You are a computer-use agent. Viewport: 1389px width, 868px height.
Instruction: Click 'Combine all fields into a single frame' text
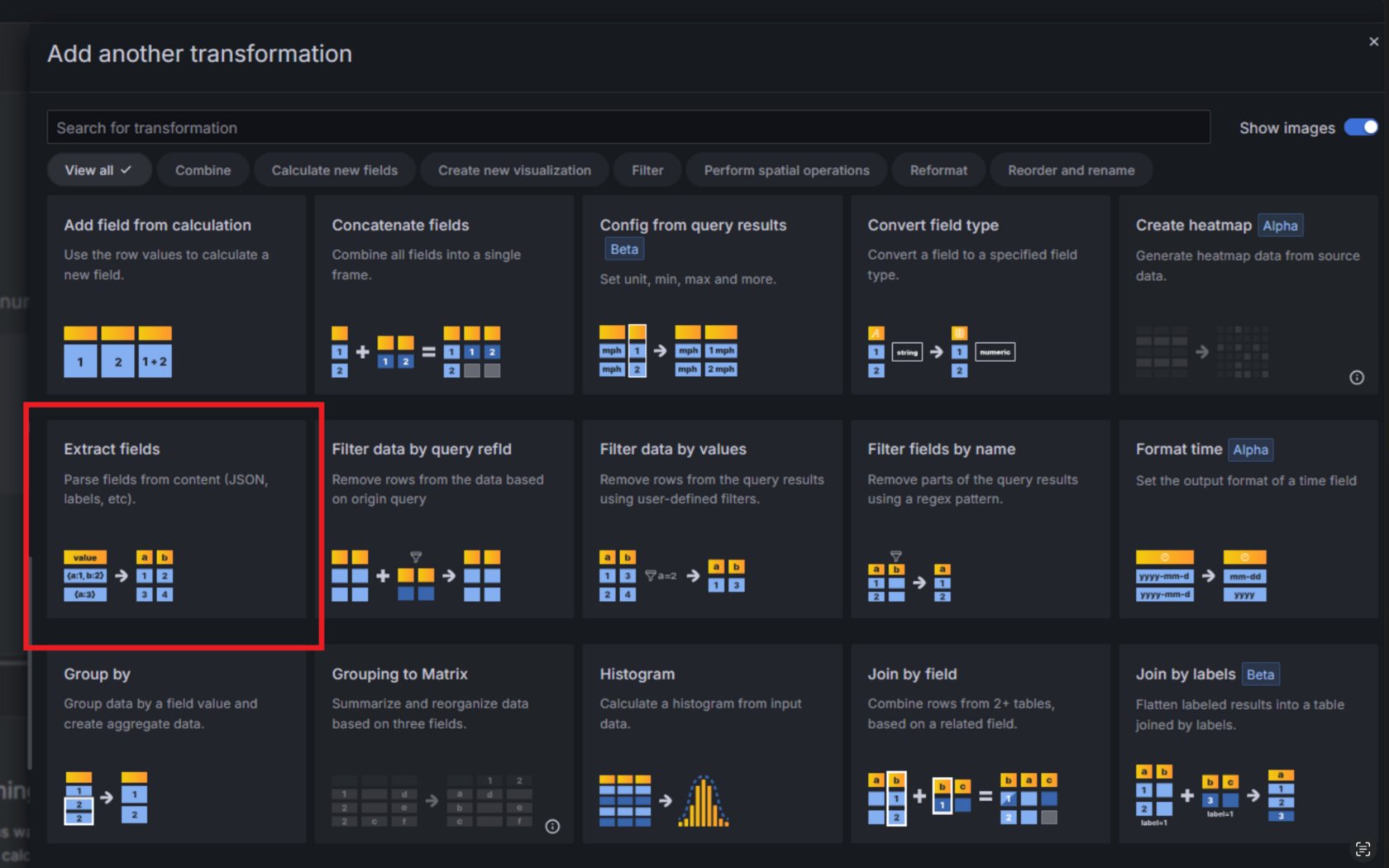tap(427, 265)
